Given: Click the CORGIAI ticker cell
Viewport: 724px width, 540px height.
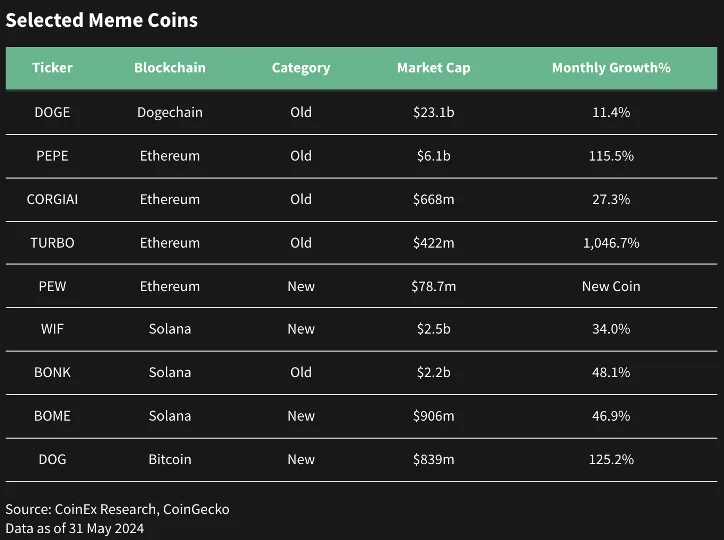Looking at the screenshot, I should pos(52,199).
